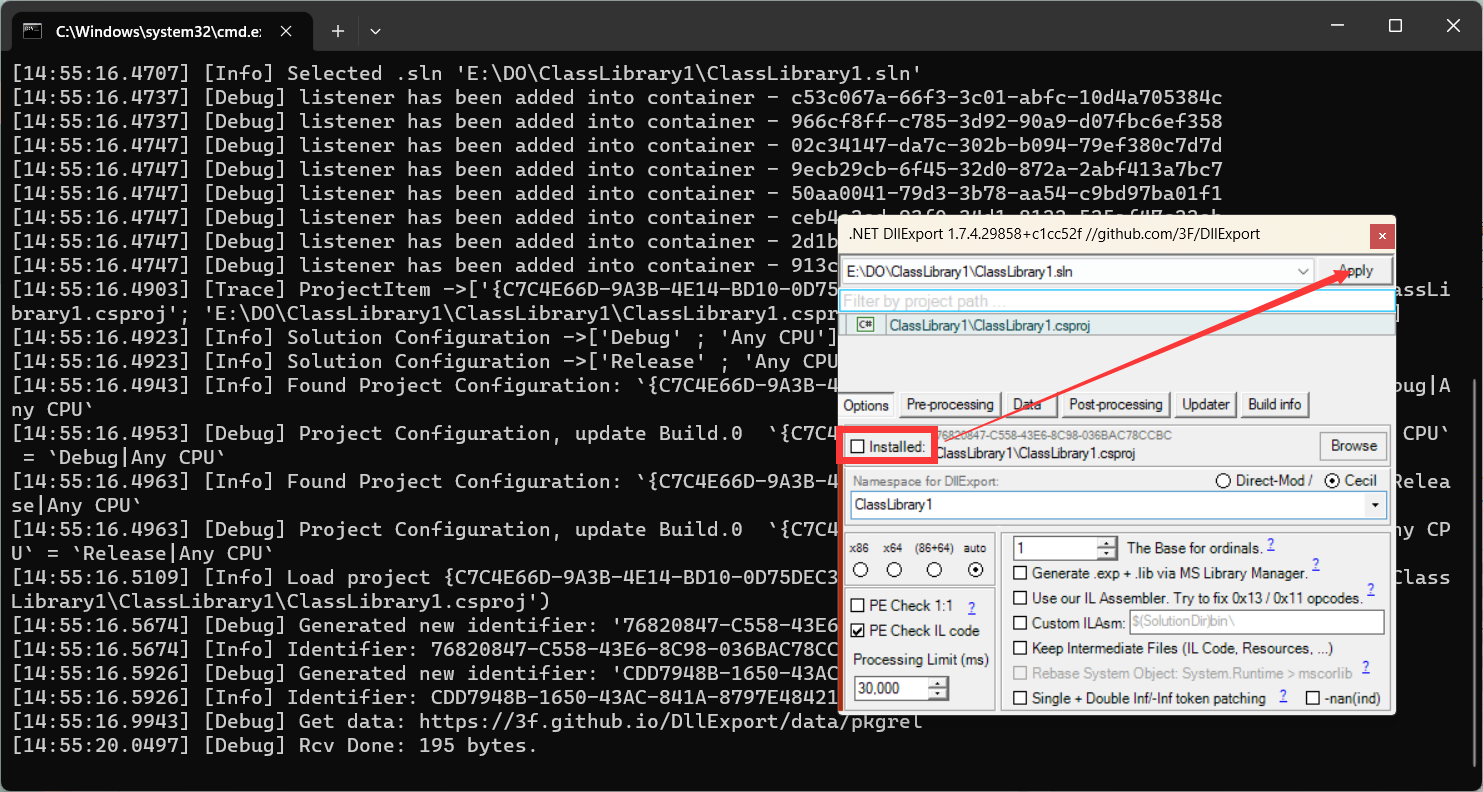Viewport: 1483px width, 792px height.
Task: Open help link next to PE Check 1:1
Action: [x=971, y=607]
